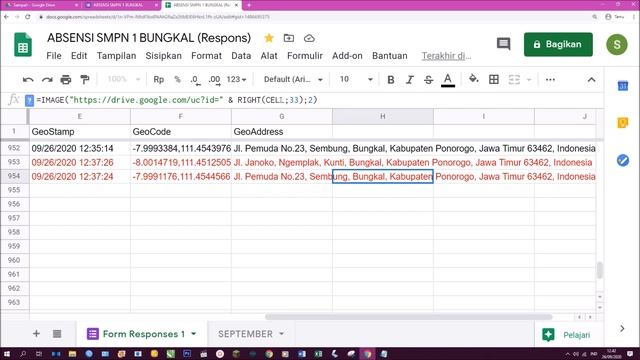Screen dimensions: 640x360
Task: Click the Terakhir di... edit history link
Action: (x=446, y=56)
